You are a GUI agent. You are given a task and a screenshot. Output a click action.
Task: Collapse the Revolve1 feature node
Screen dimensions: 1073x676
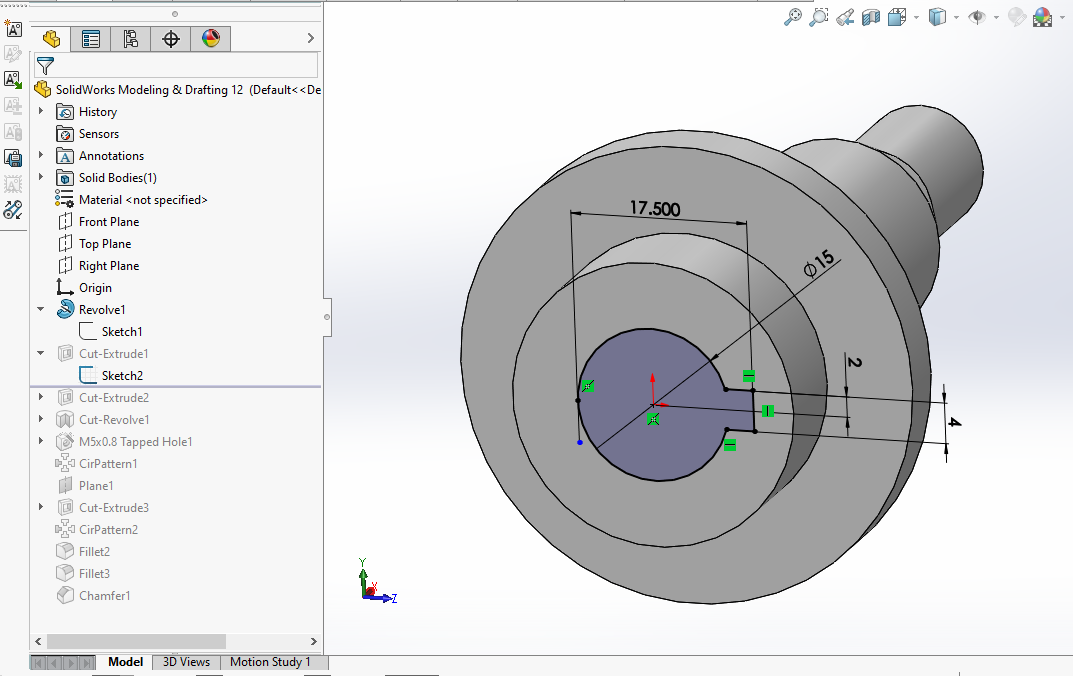(x=41, y=310)
